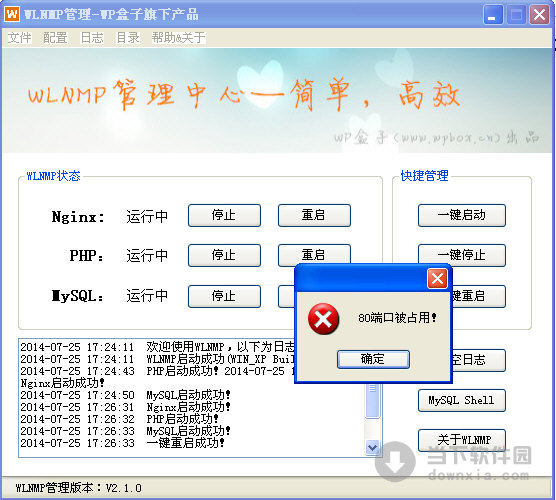The image size is (556, 500).
Task: Open the 文件 menu
Action: 20,38
